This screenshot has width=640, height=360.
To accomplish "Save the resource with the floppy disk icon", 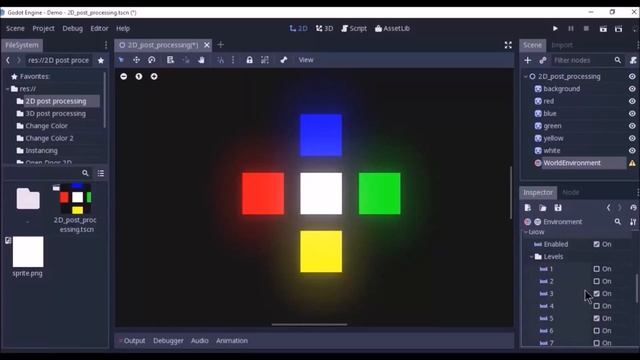I will pyautogui.click(x=558, y=208).
